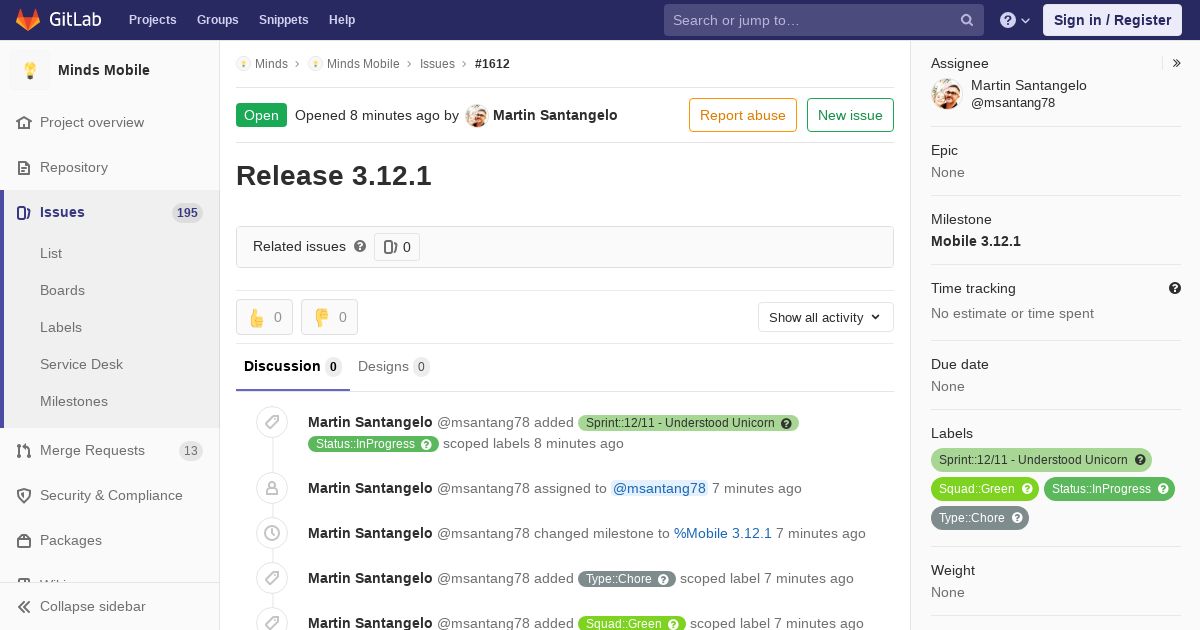Focus the Search or jump to field

[x=824, y=20]
